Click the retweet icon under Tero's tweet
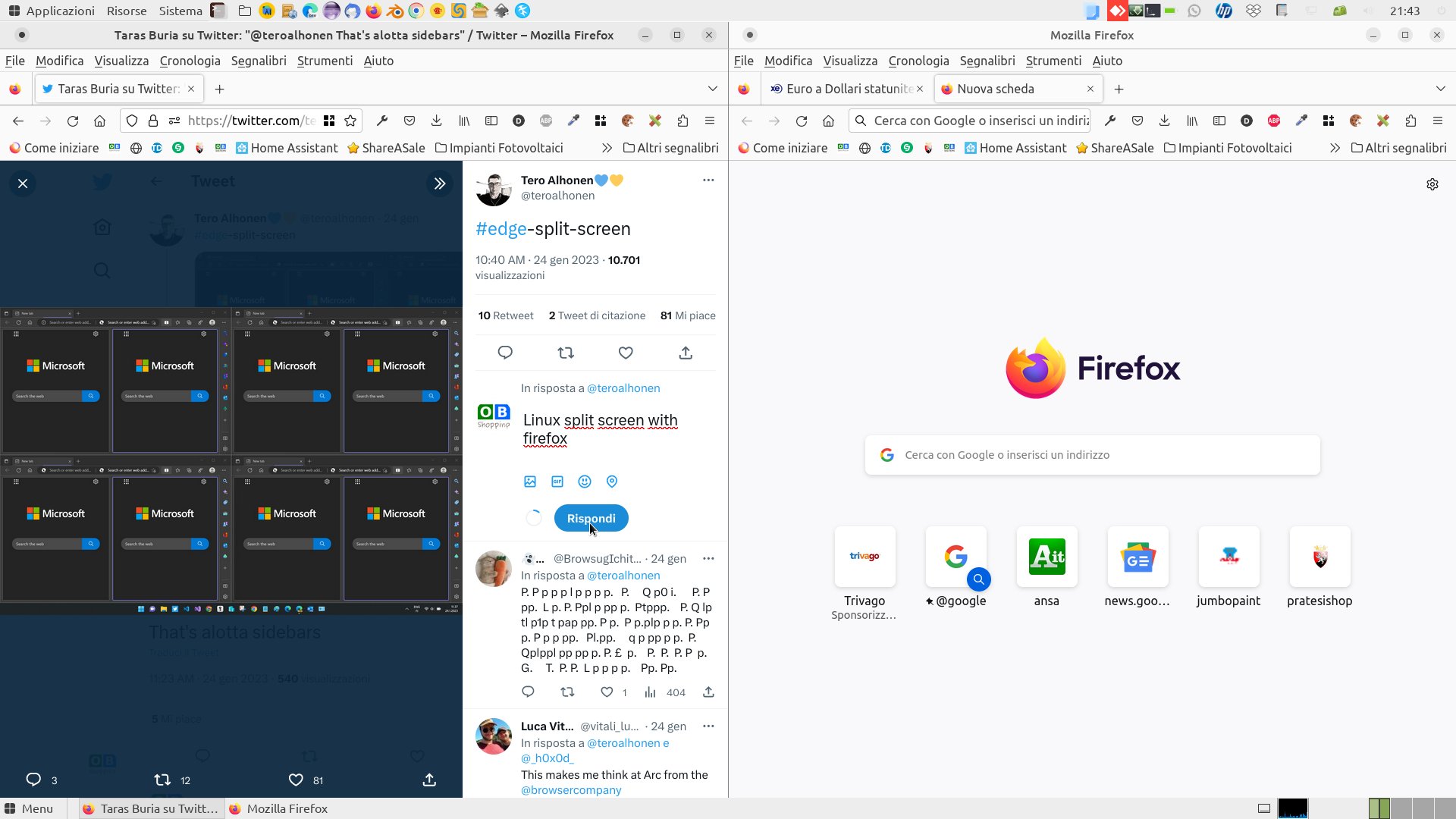 coord(566,353)
